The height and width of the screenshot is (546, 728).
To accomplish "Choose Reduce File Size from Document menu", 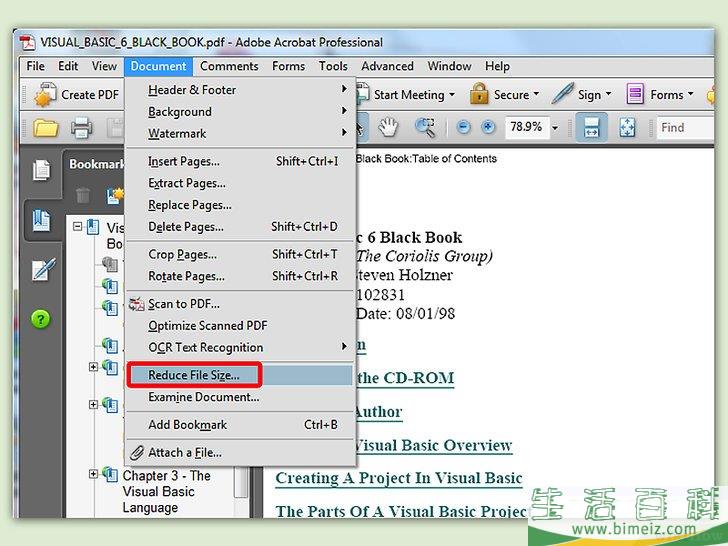I will pyautogui.click(x=194, y=375).
